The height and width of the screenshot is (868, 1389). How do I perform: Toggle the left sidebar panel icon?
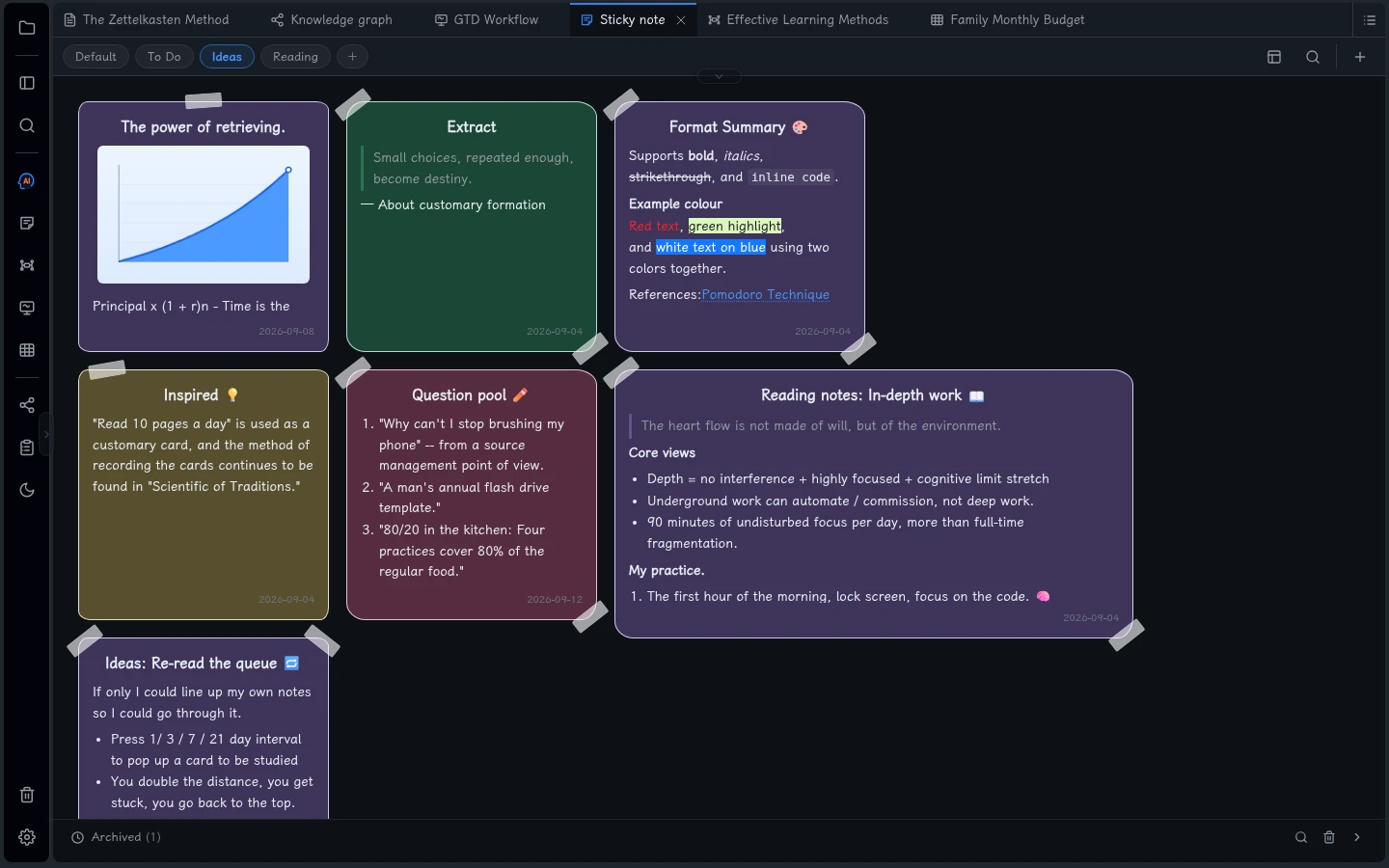coord(27,83)
